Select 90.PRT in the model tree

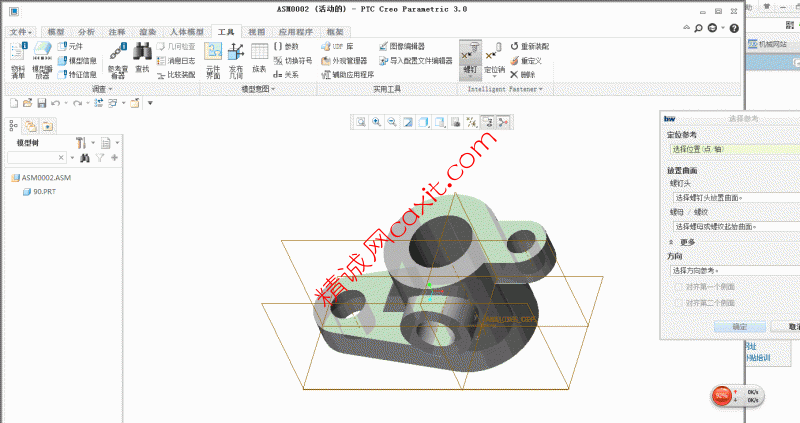click(x=39, y=192)
